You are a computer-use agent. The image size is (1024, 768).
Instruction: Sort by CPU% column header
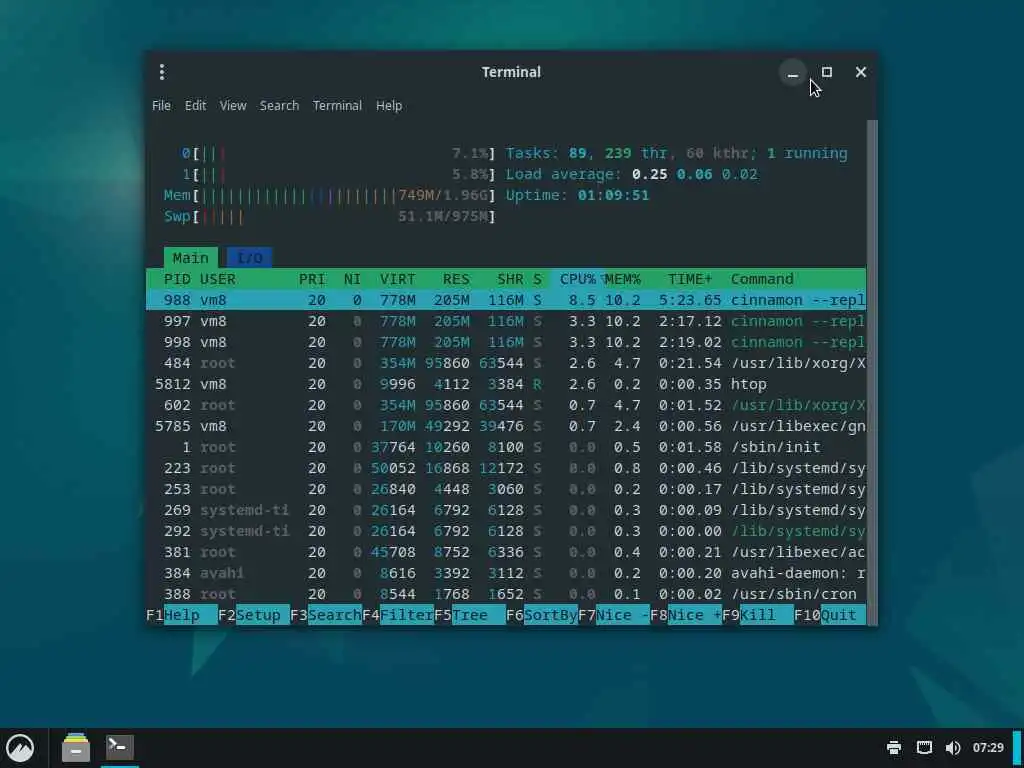[578, 279]
